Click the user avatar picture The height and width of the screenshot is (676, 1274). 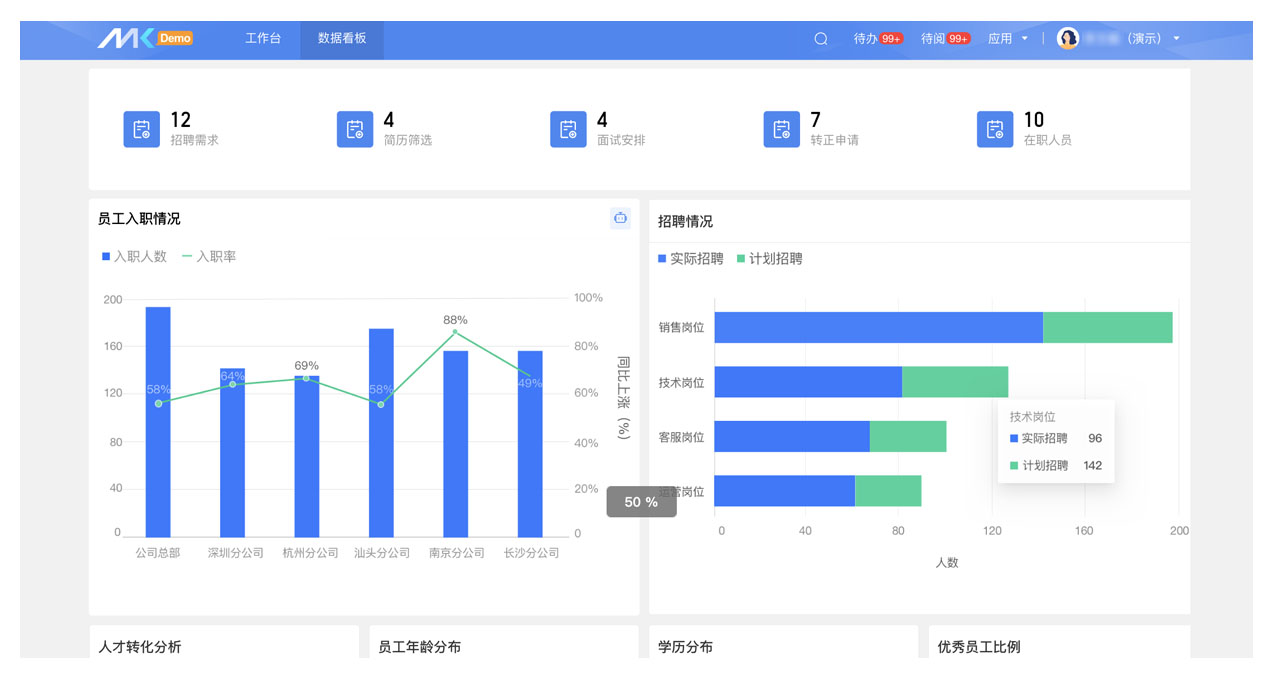[x=1068, y=39]
